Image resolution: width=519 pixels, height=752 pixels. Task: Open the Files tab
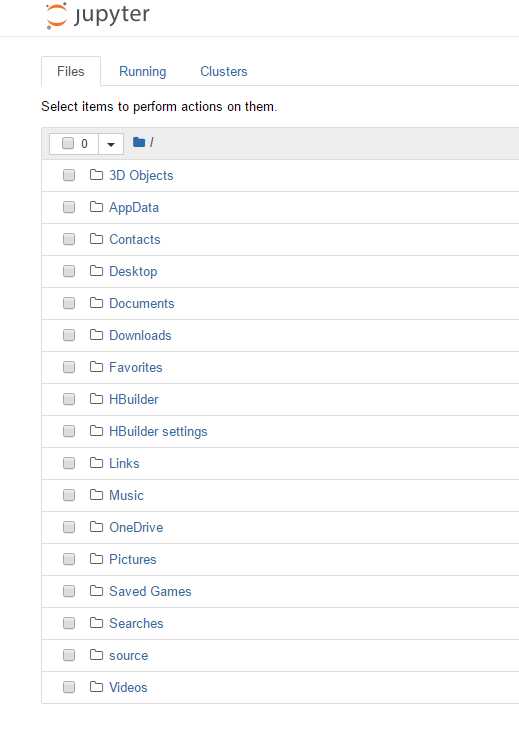[71, 71]
